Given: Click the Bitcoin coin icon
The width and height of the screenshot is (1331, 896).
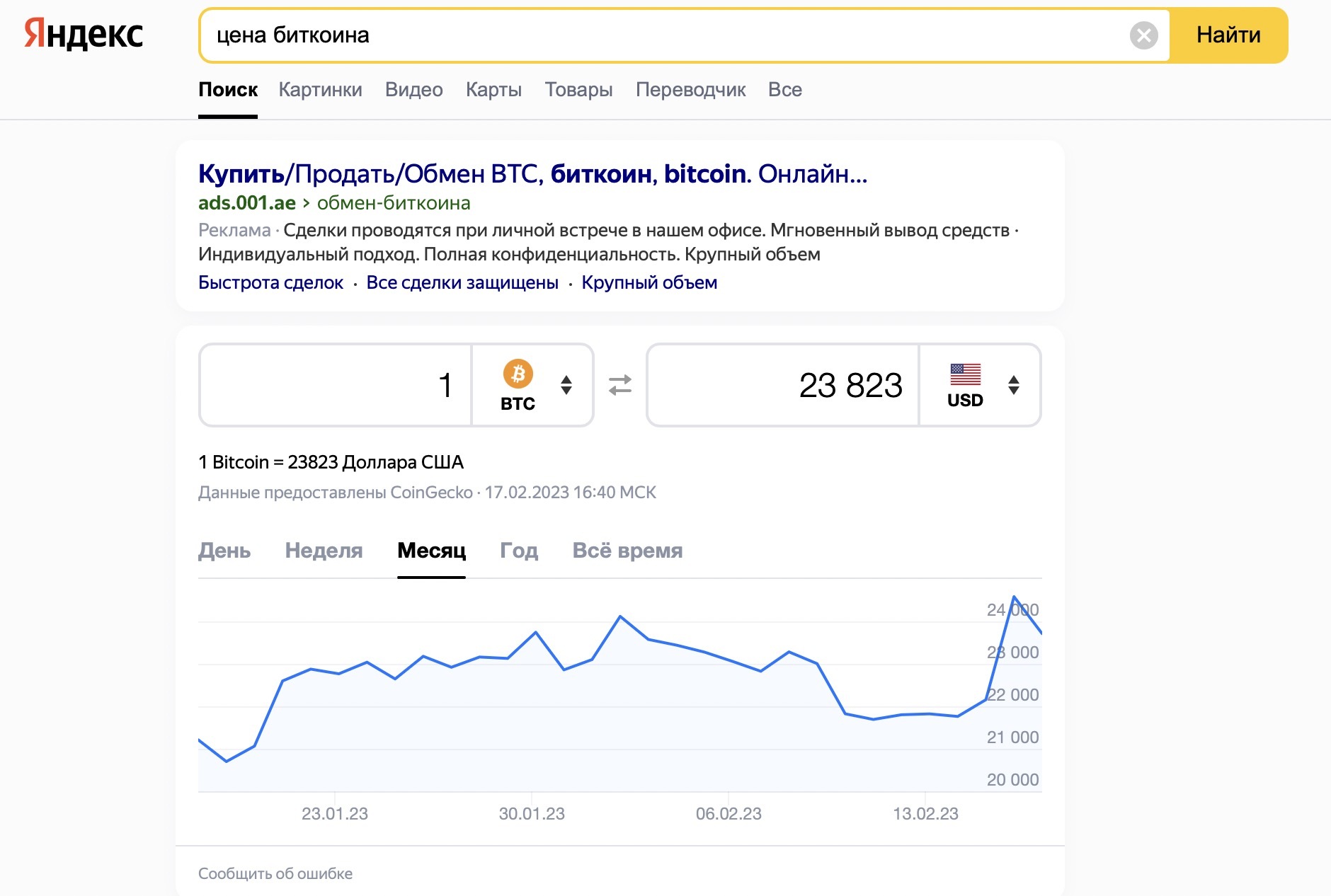Looking at the screenshot, I should click(x=518, y=373).
